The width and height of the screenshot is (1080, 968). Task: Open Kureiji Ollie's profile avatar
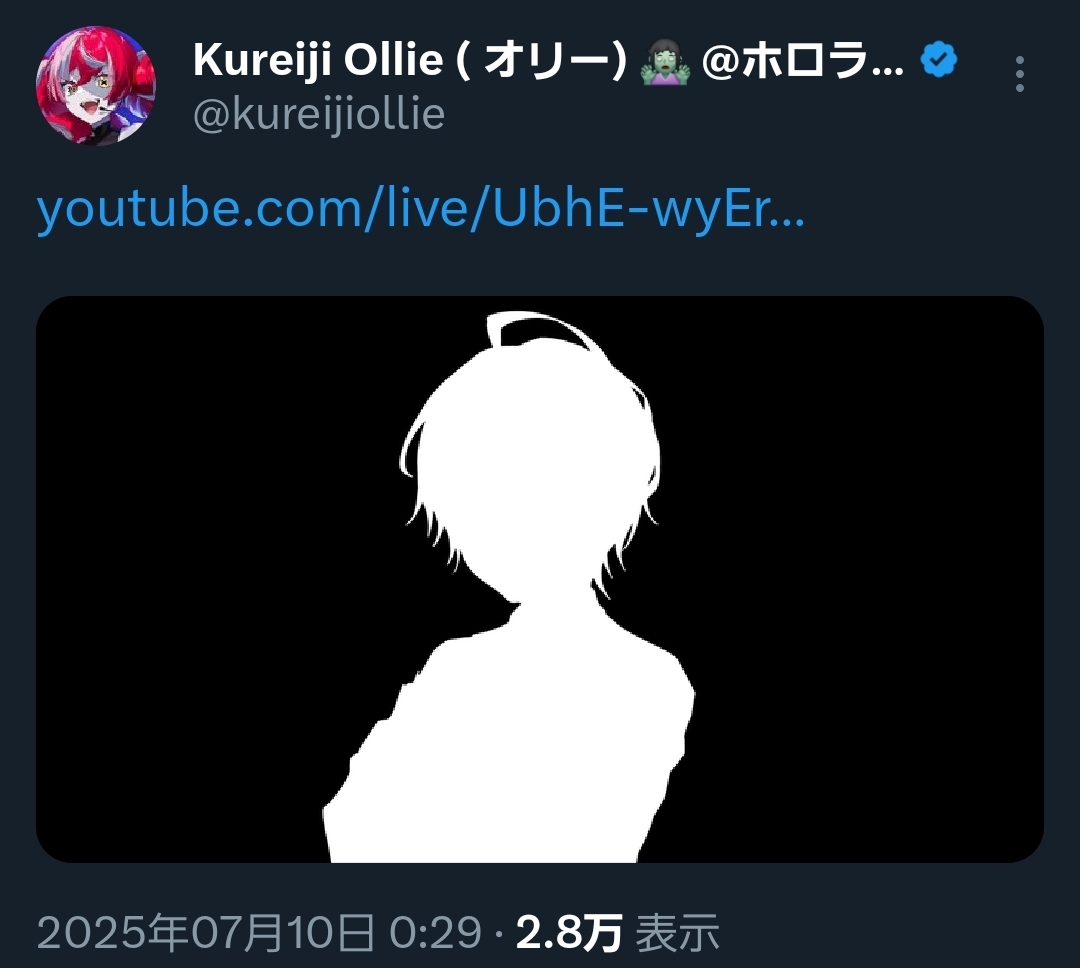[x=96, y=85]
